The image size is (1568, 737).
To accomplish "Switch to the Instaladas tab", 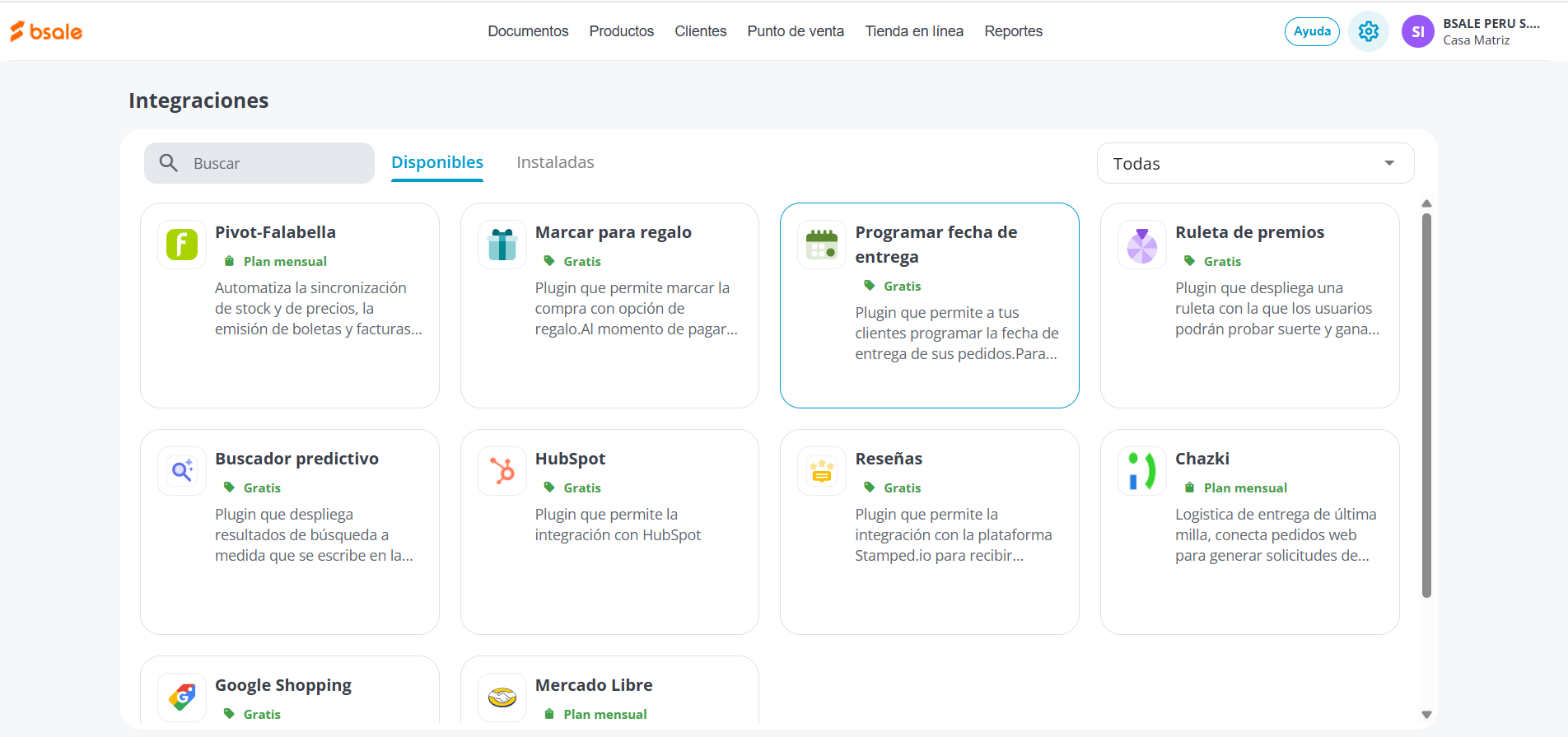I will tap(555, 162).
